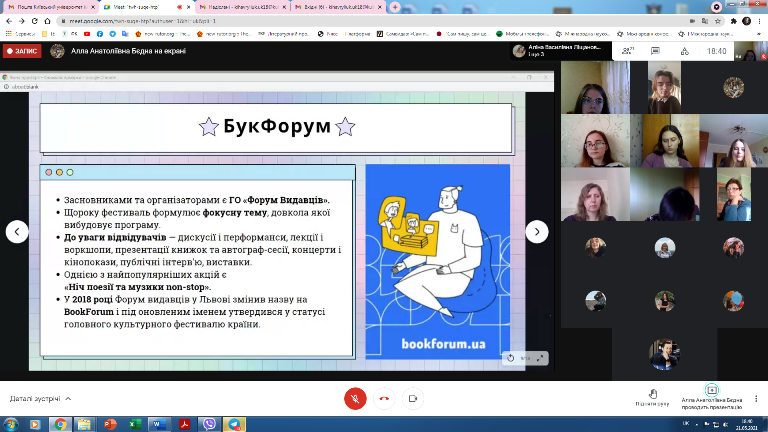The image size is (768, 432).
Task: Open Word from the taskbar
Action: 159,424
